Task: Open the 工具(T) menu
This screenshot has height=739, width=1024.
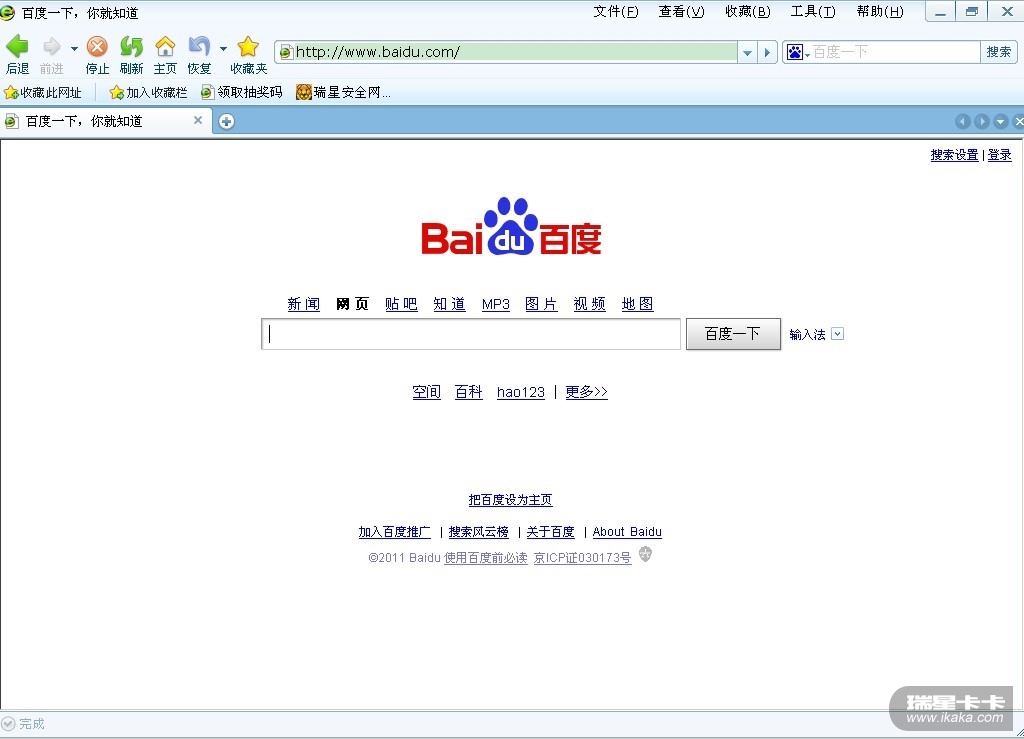Action: 813,12
